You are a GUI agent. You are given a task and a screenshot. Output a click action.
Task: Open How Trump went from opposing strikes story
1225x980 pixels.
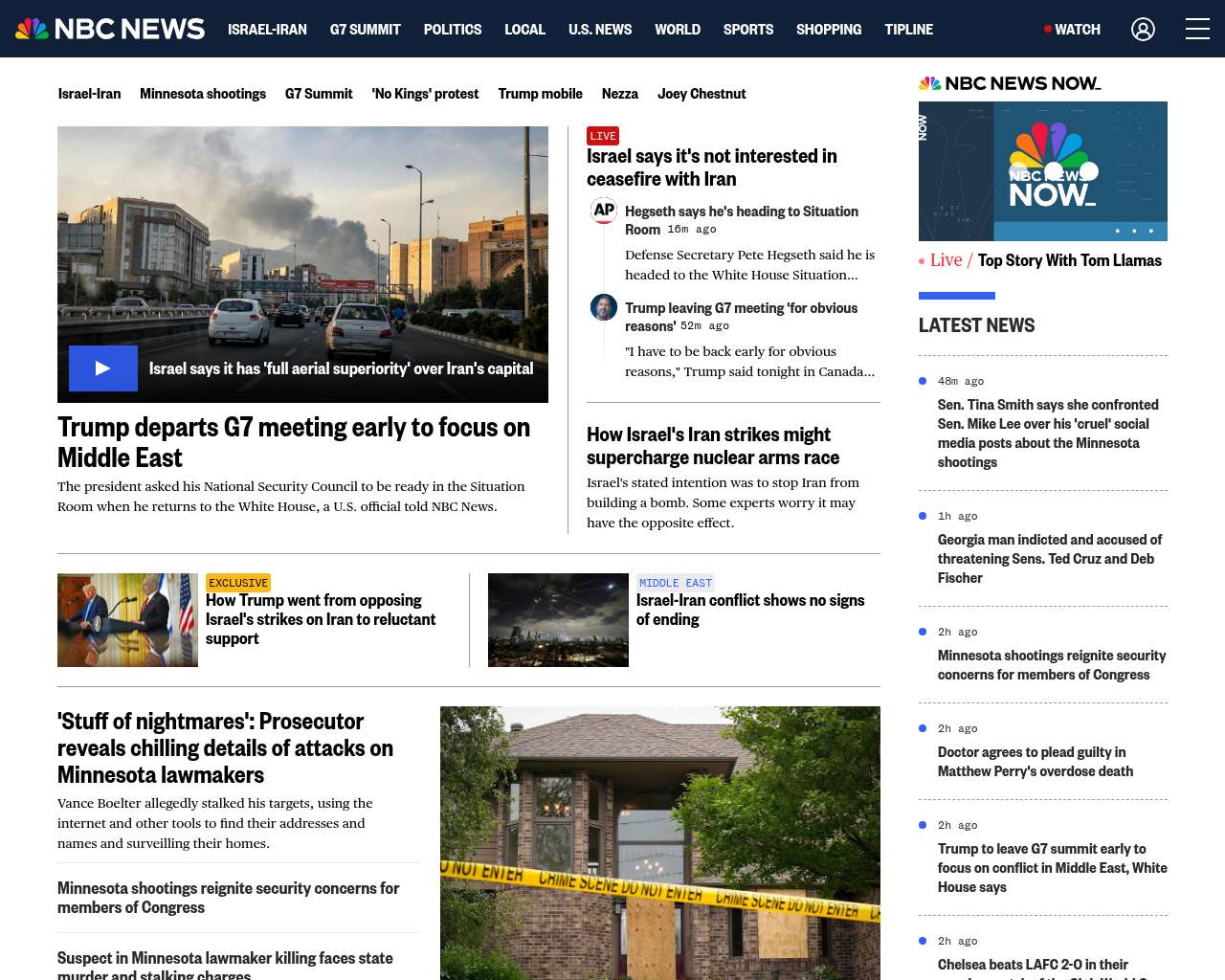(x=321, y=619)
